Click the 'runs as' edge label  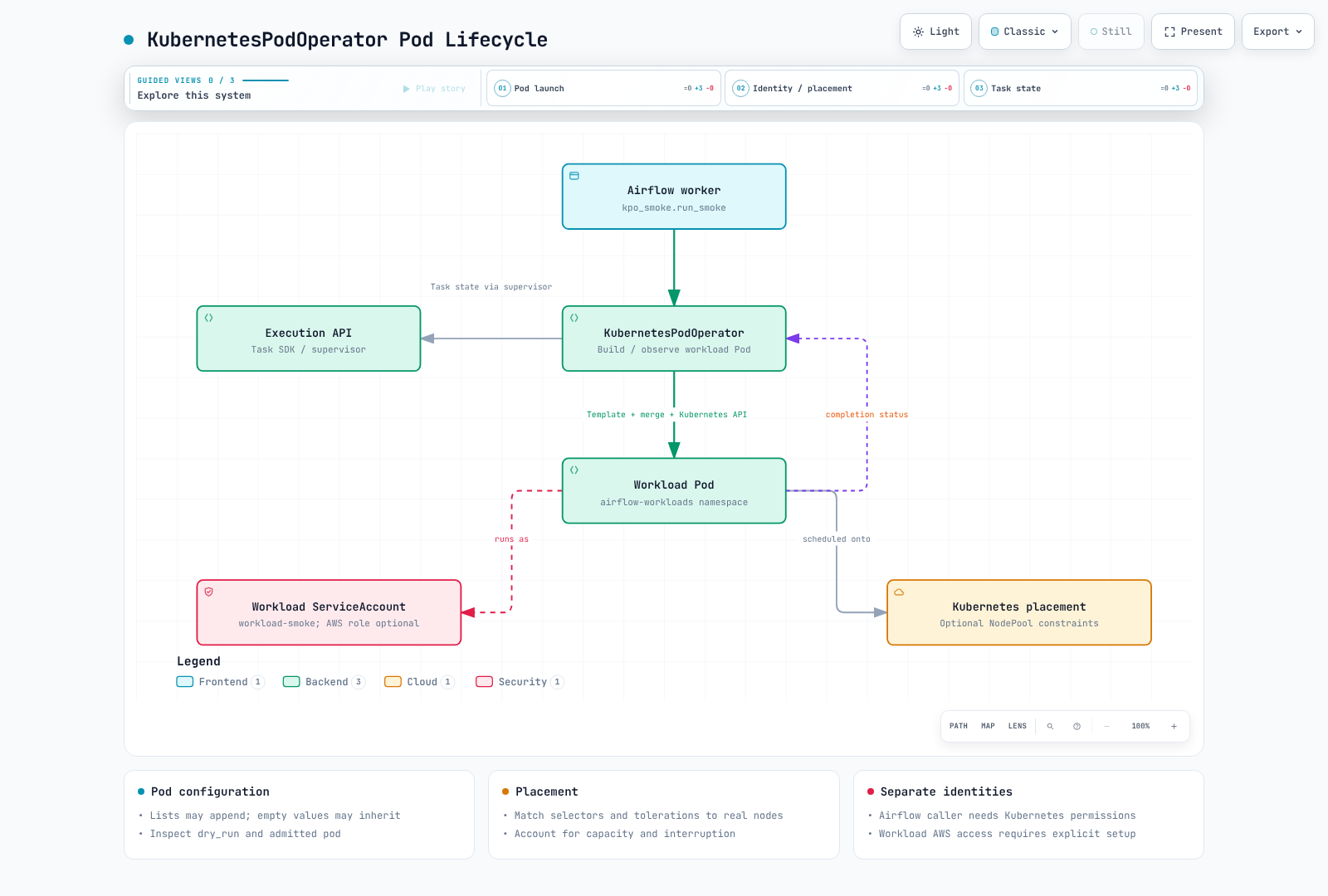511,539
